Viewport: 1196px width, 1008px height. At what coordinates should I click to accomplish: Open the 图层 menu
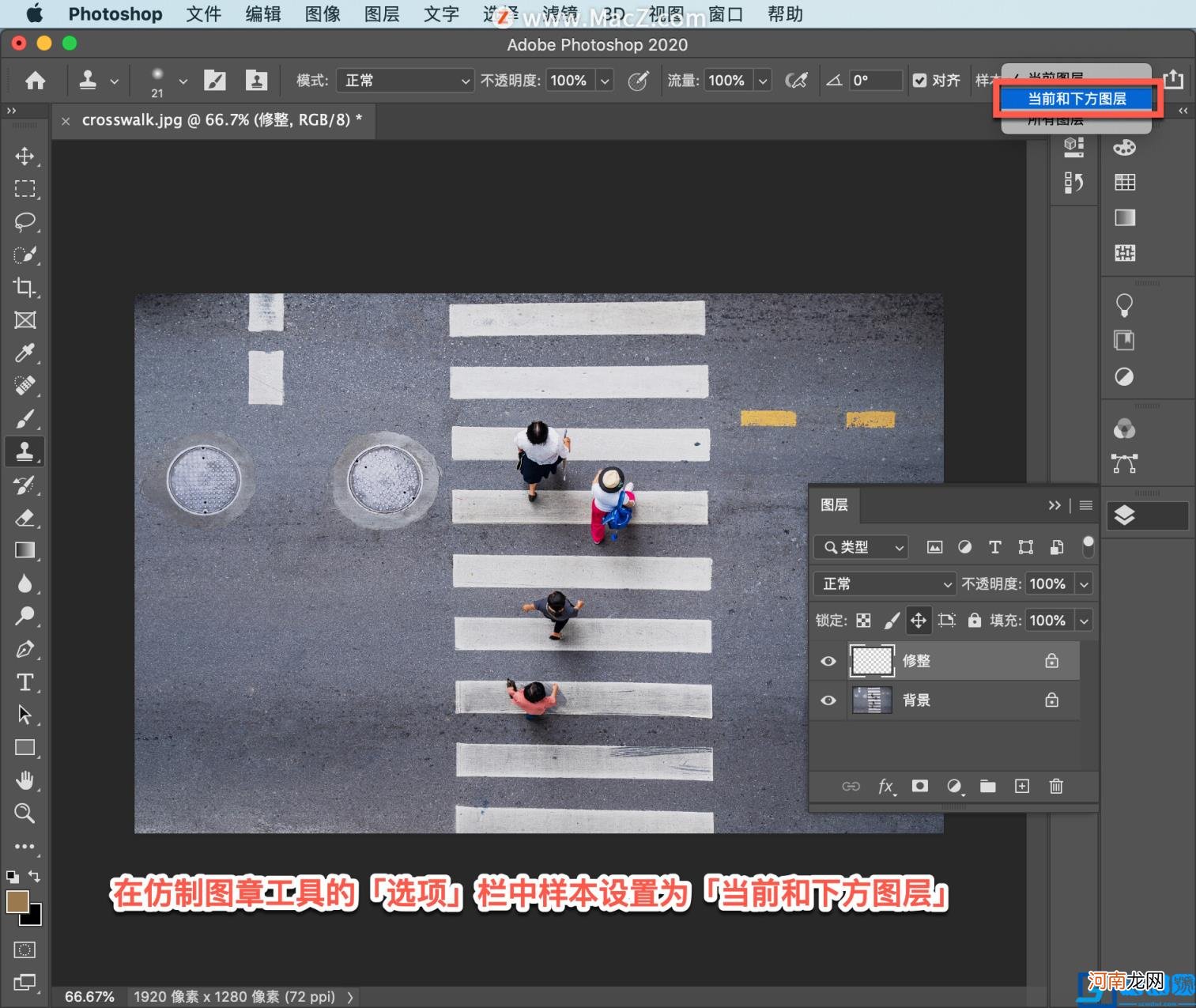[x=382, y=14]
